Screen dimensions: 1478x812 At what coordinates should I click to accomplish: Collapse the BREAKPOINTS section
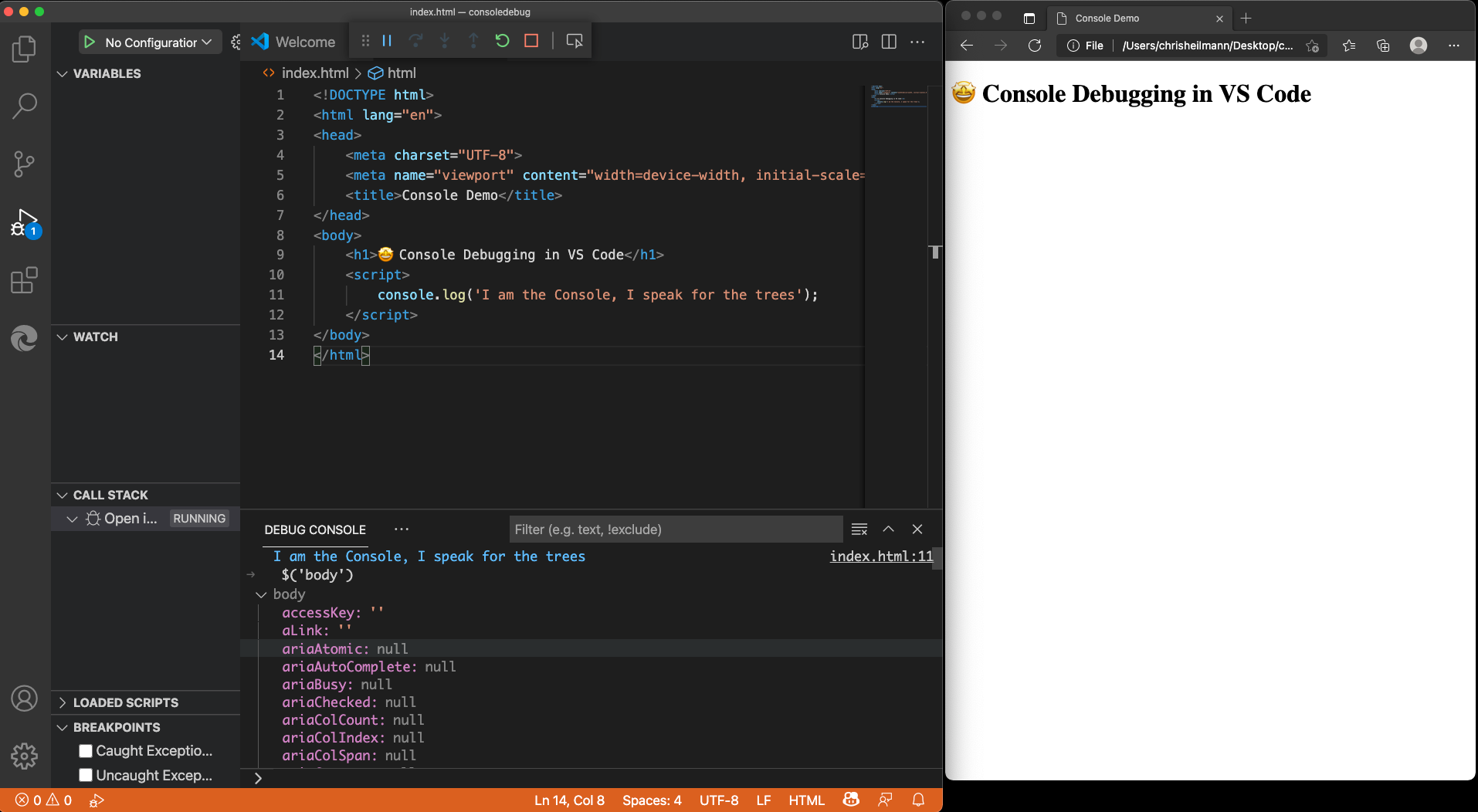click(145, 728)
